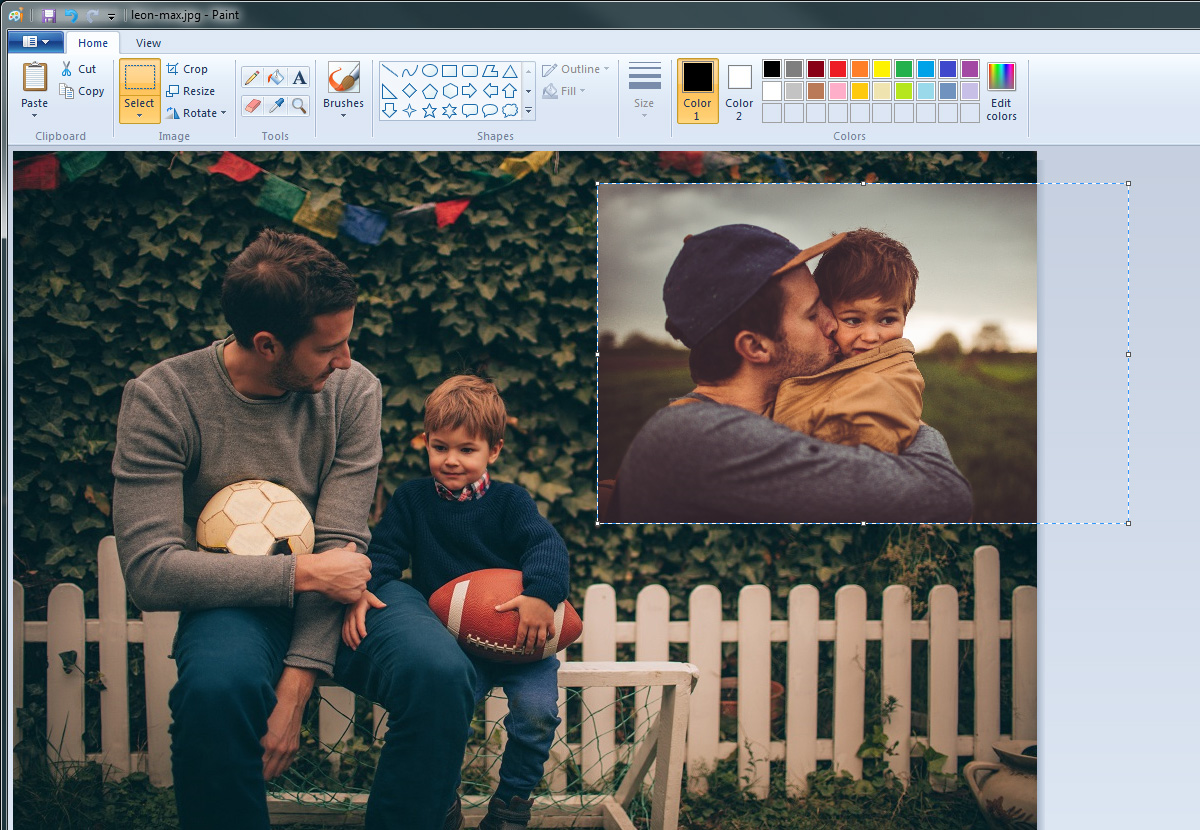Choose the Hexagon shape

pyautogui.click(x=450, y=91)
